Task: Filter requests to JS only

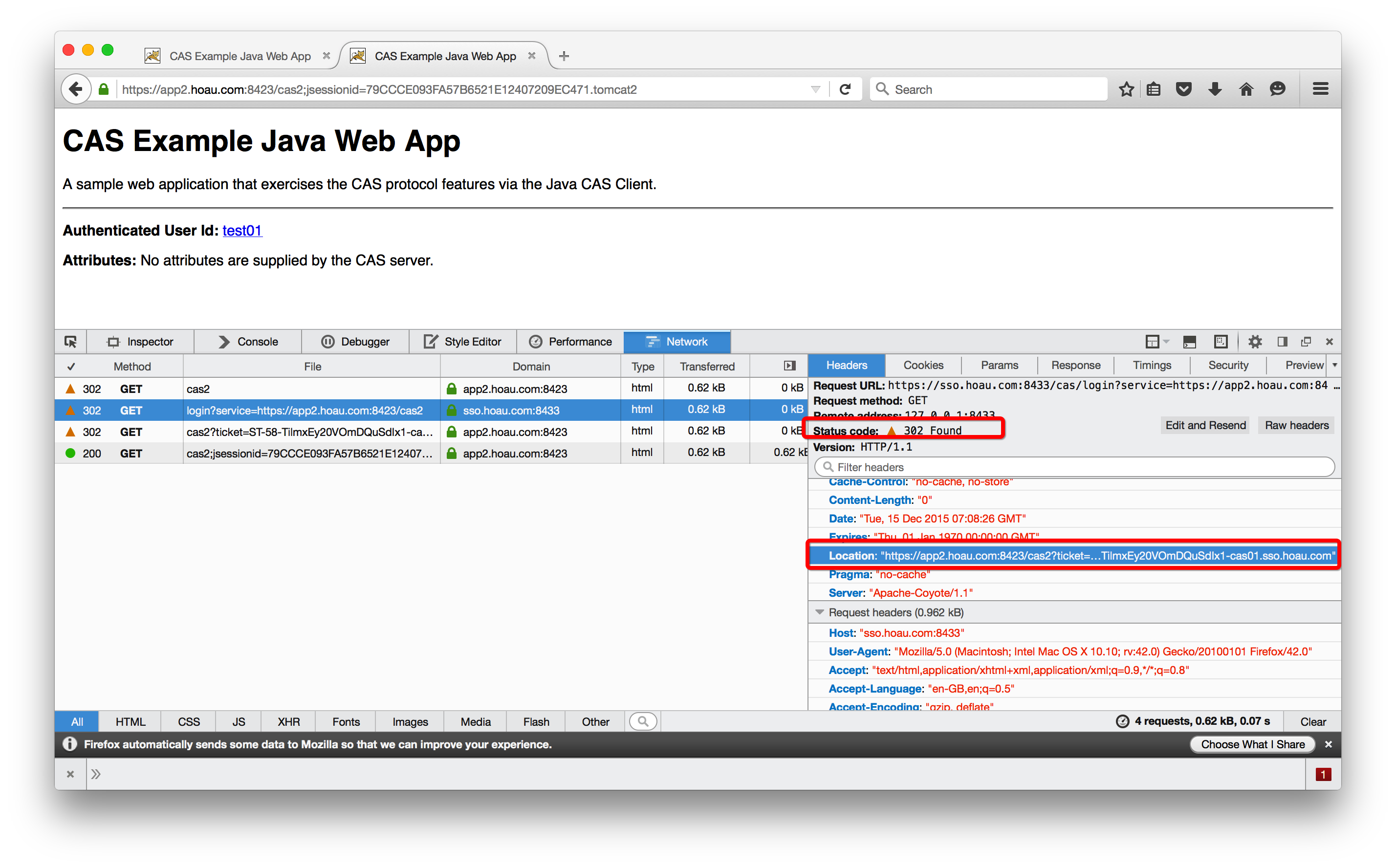Action: coord(239,721)
